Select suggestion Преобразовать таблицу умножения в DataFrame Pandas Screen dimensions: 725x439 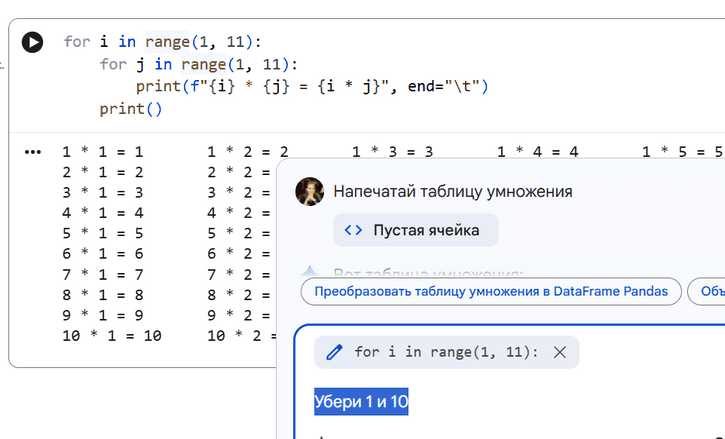coord(491,292)
